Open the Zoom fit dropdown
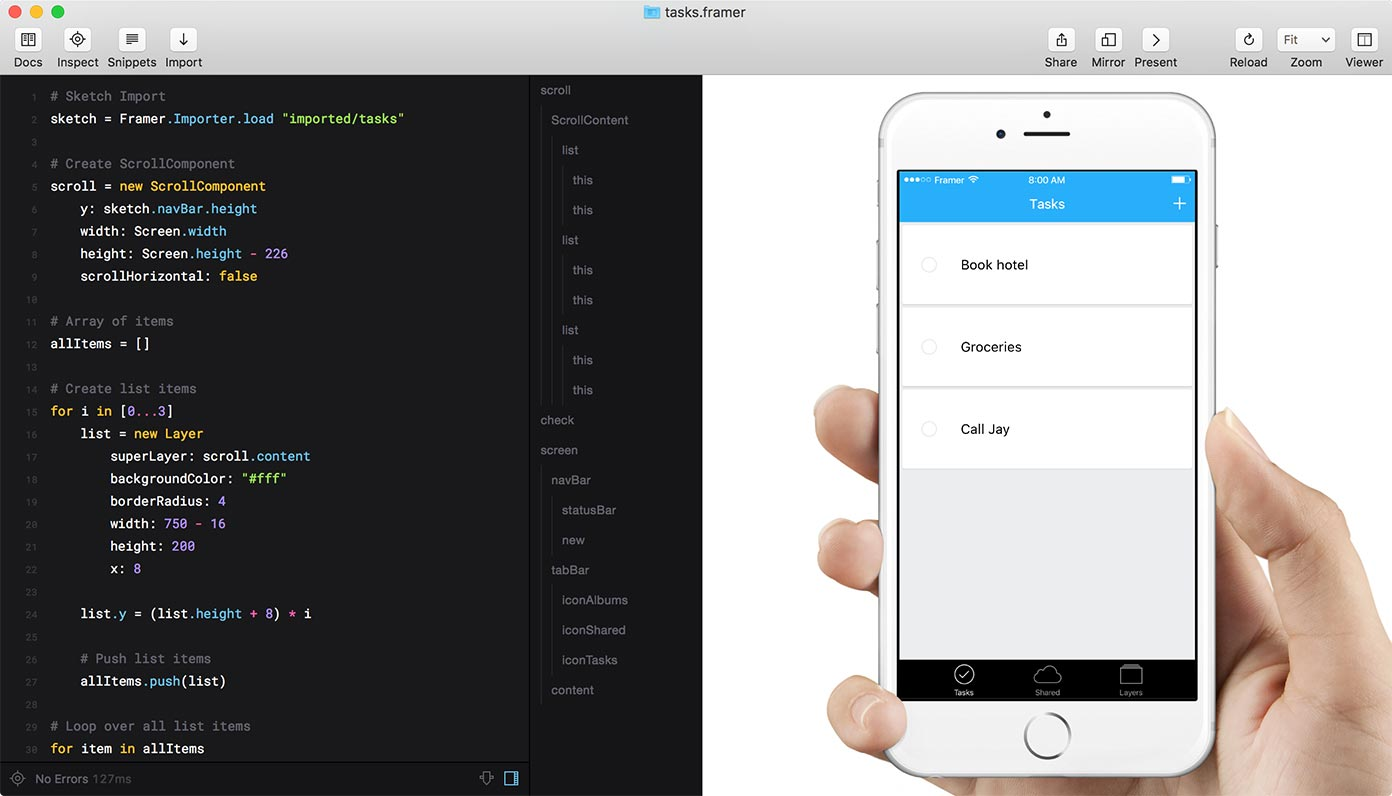1392x796 pixels. (x=1305, y=39)
